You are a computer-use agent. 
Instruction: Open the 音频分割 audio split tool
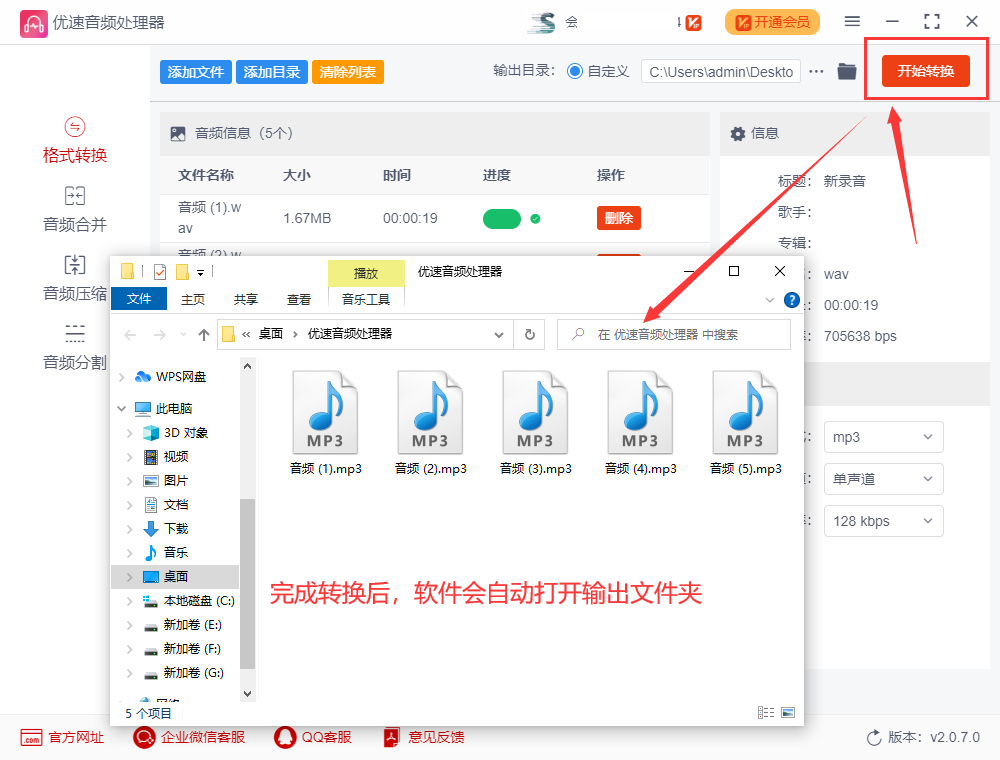[x=75, y=347]
